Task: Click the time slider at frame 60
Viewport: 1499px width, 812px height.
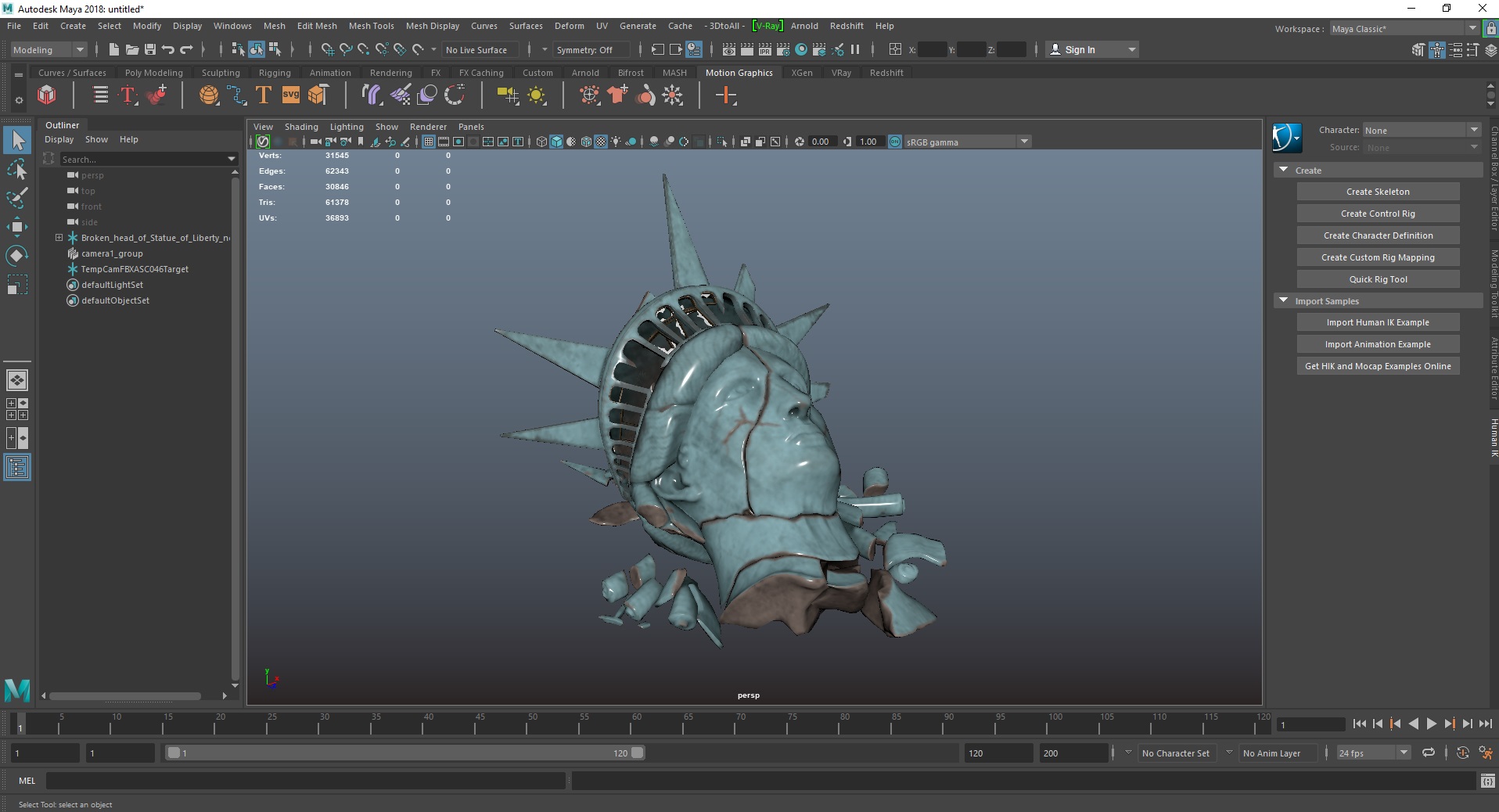Action: (636, 724)
